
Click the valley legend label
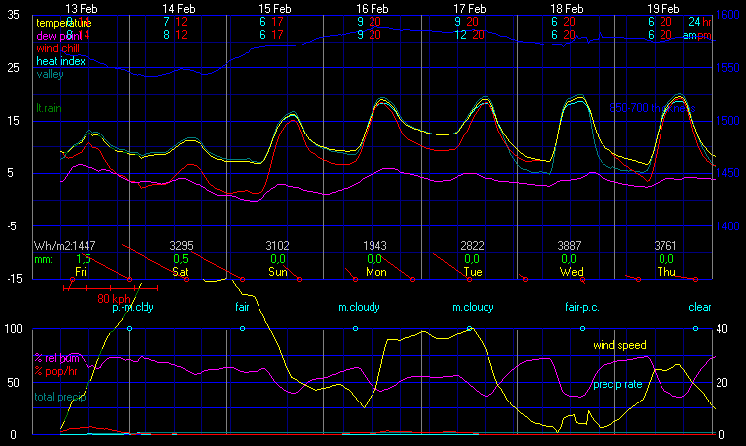point(49,74)
